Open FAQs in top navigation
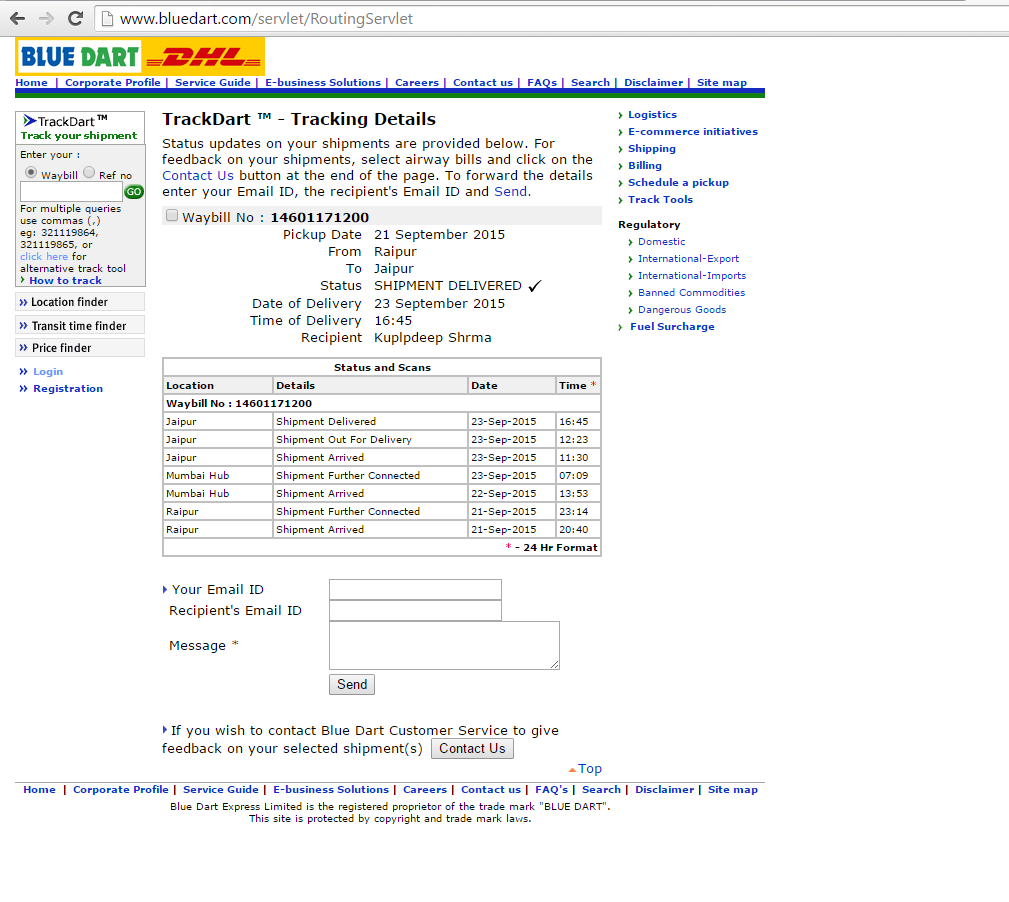 click(x=542, y=82)
